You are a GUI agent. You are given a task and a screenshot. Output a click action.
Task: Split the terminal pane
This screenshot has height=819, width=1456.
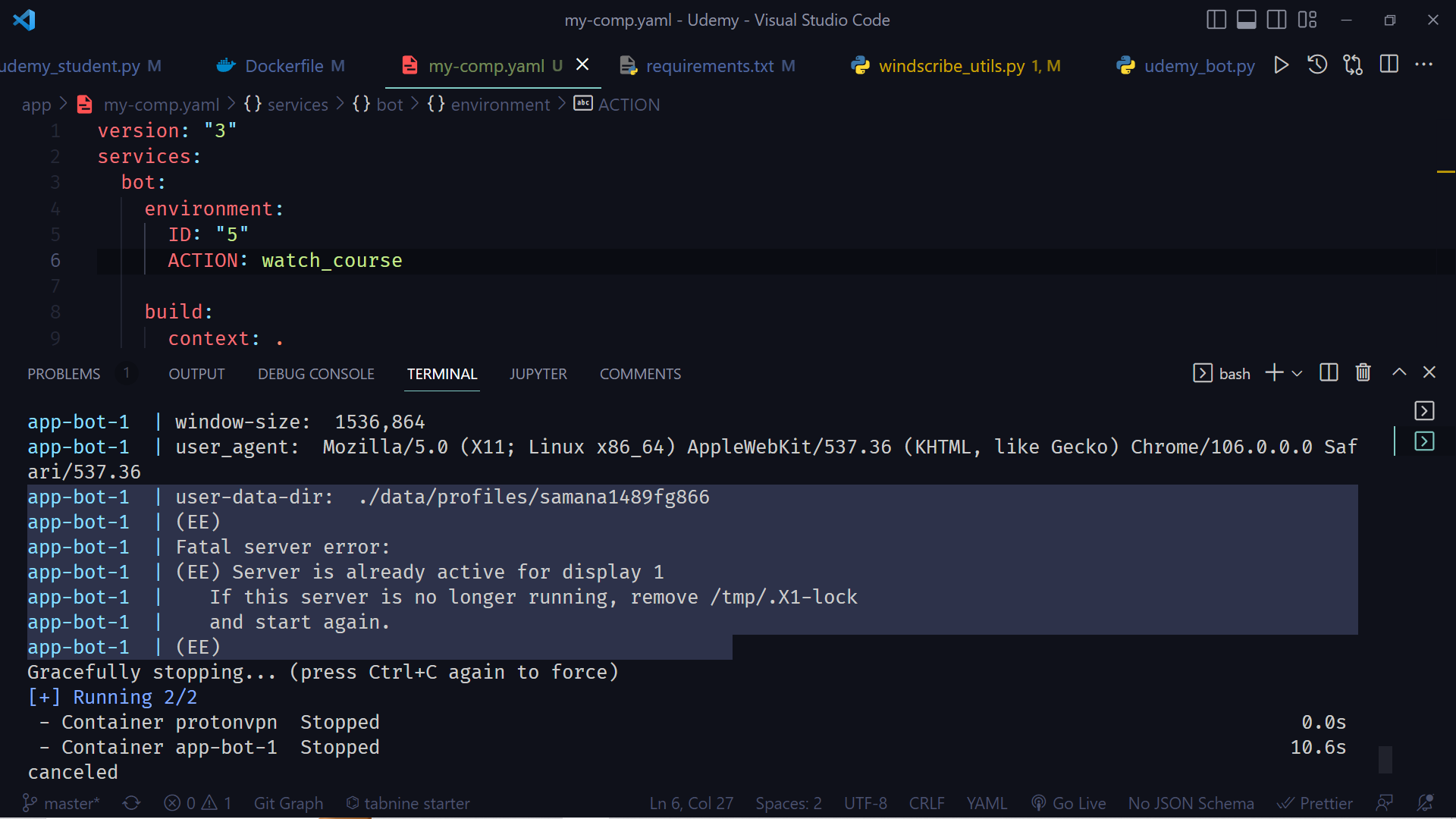(x=1328, y=372)
